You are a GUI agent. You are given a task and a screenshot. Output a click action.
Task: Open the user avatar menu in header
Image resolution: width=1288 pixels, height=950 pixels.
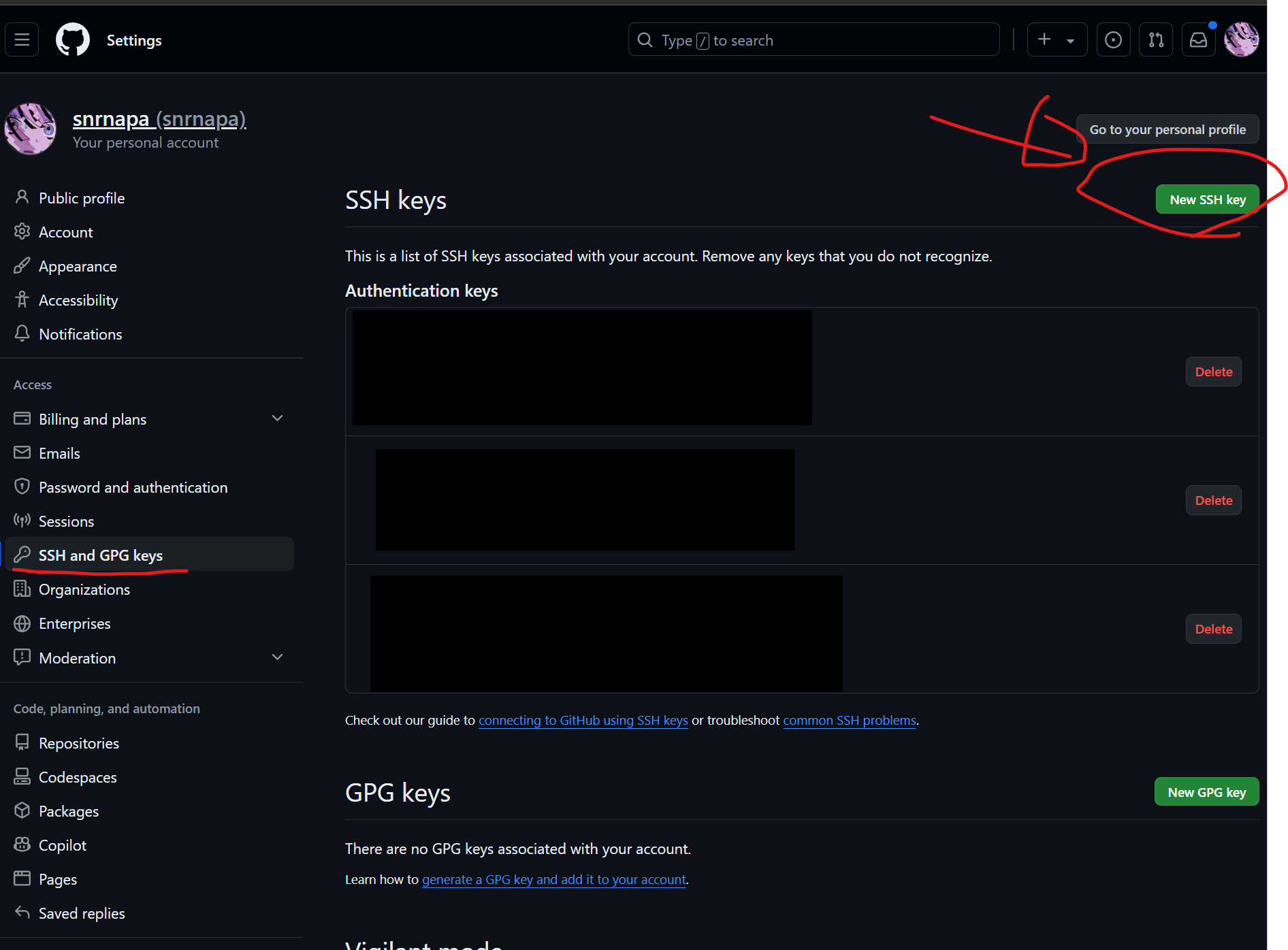(1242, 39)
